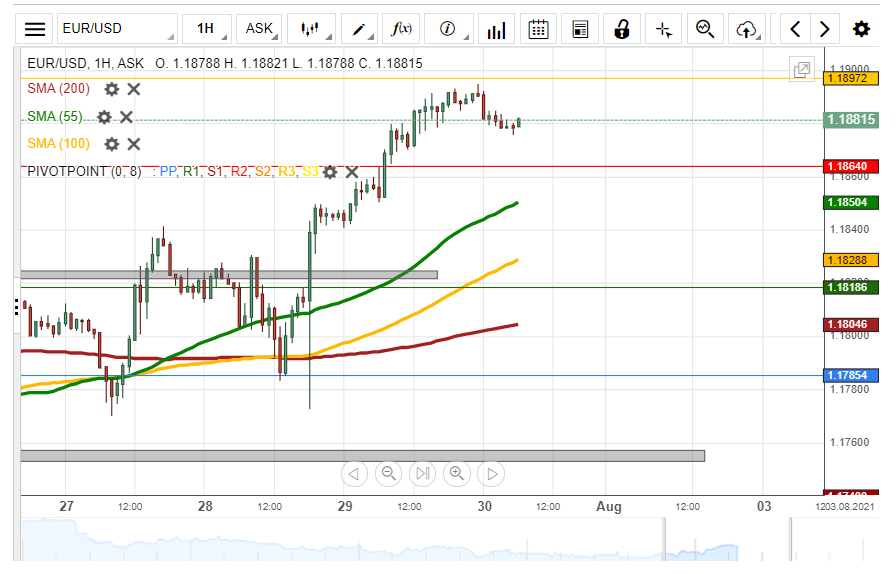Viewport: 896px width, 574px height.
Task: Click the left navigator range handle
Action: [665, 540]
